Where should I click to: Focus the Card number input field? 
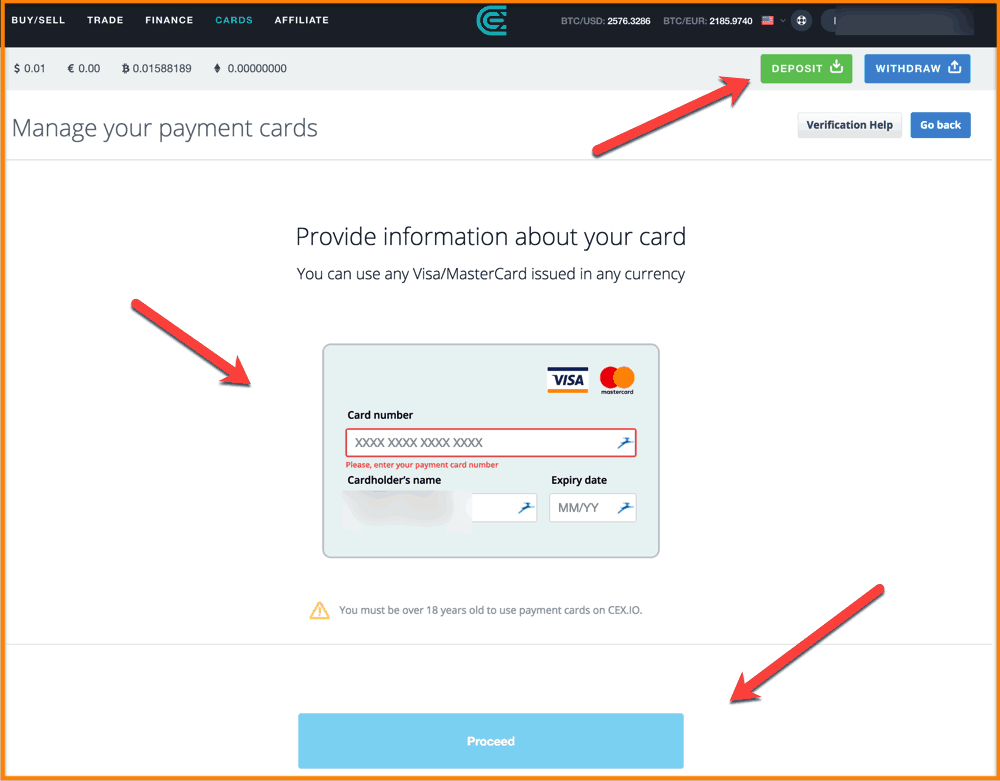[490, 442]
